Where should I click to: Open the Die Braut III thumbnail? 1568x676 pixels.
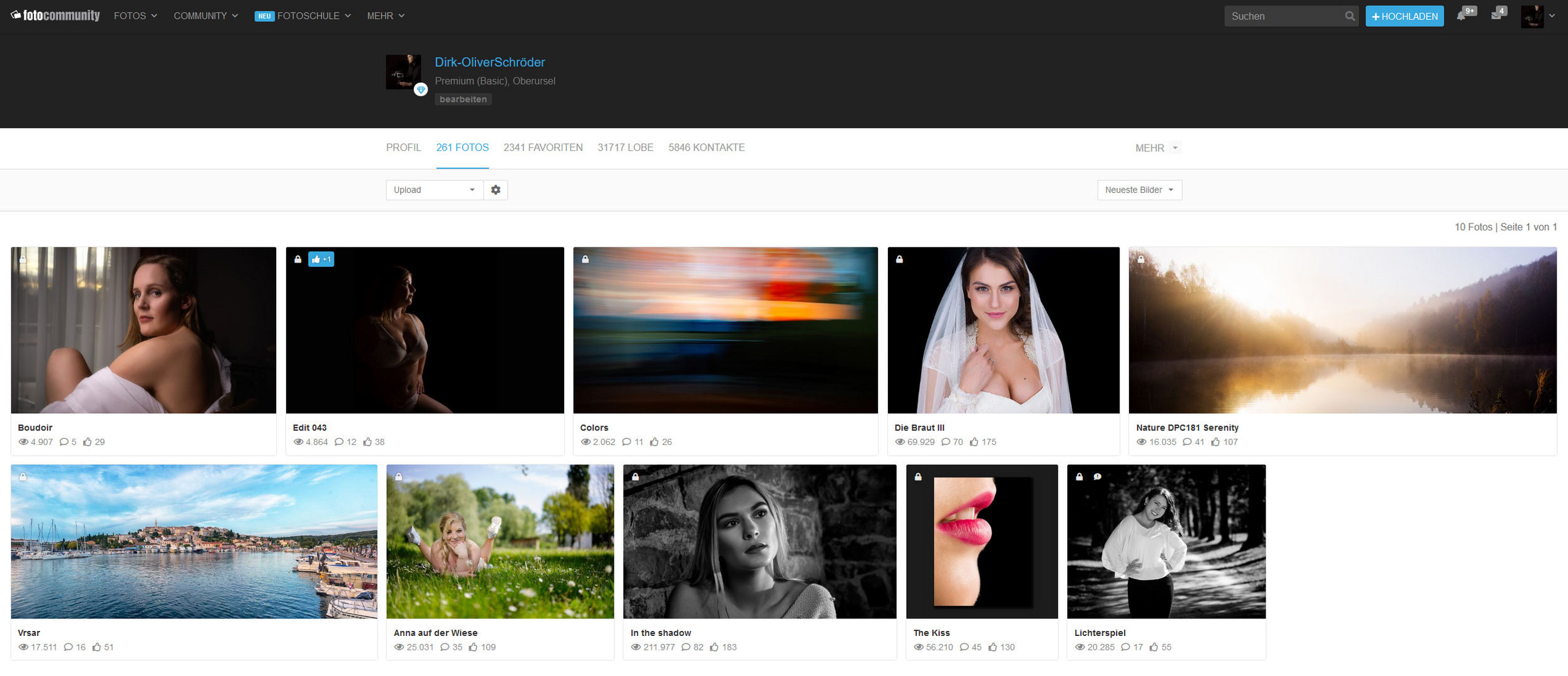pos(1003,330)
